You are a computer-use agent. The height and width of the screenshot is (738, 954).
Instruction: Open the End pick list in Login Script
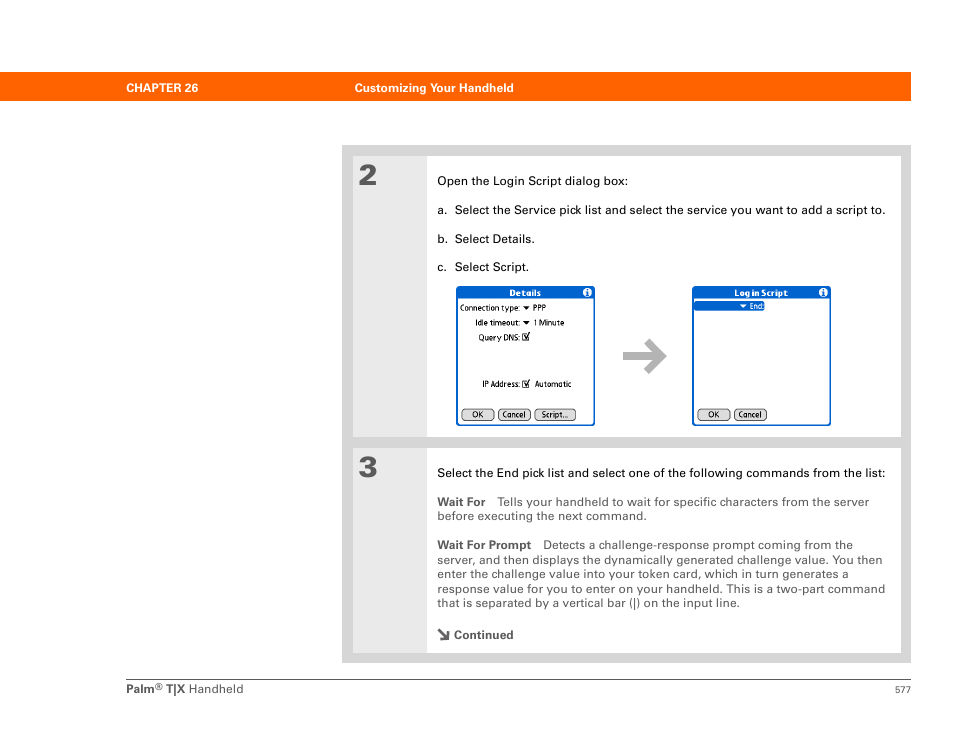(x=752, y=306)
